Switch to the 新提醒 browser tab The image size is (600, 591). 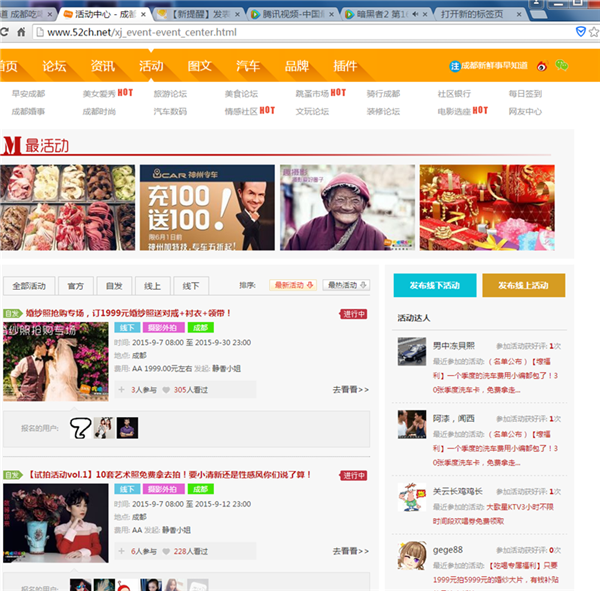coord(199,15)
